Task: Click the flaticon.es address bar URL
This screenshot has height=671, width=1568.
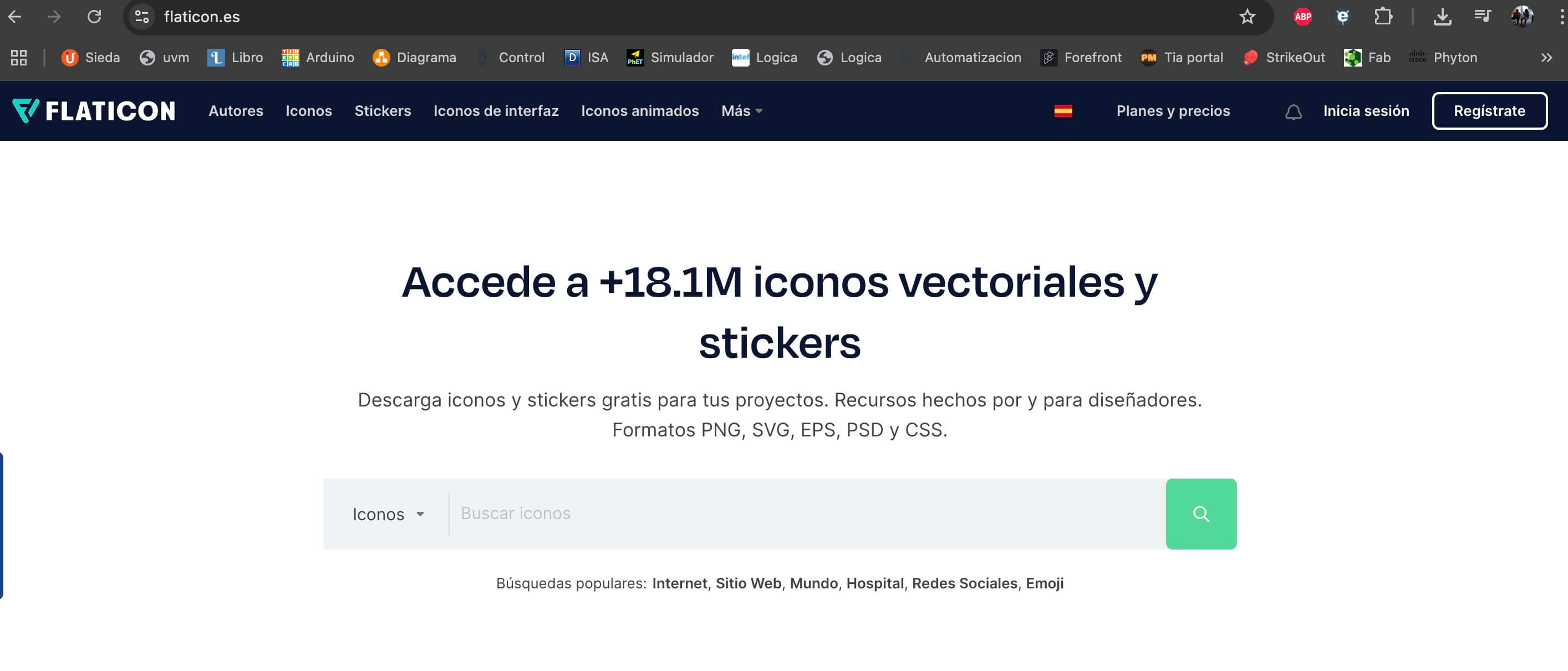Action: (202, 17)
